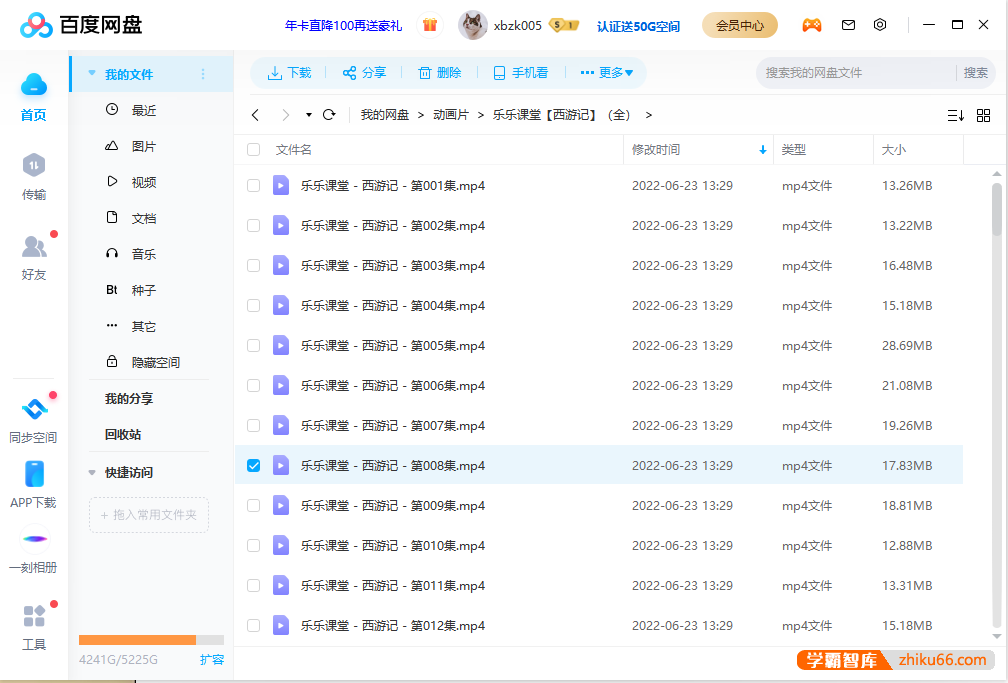
Task: Check the box for 第001集.mp4
Action: (254, 186)
